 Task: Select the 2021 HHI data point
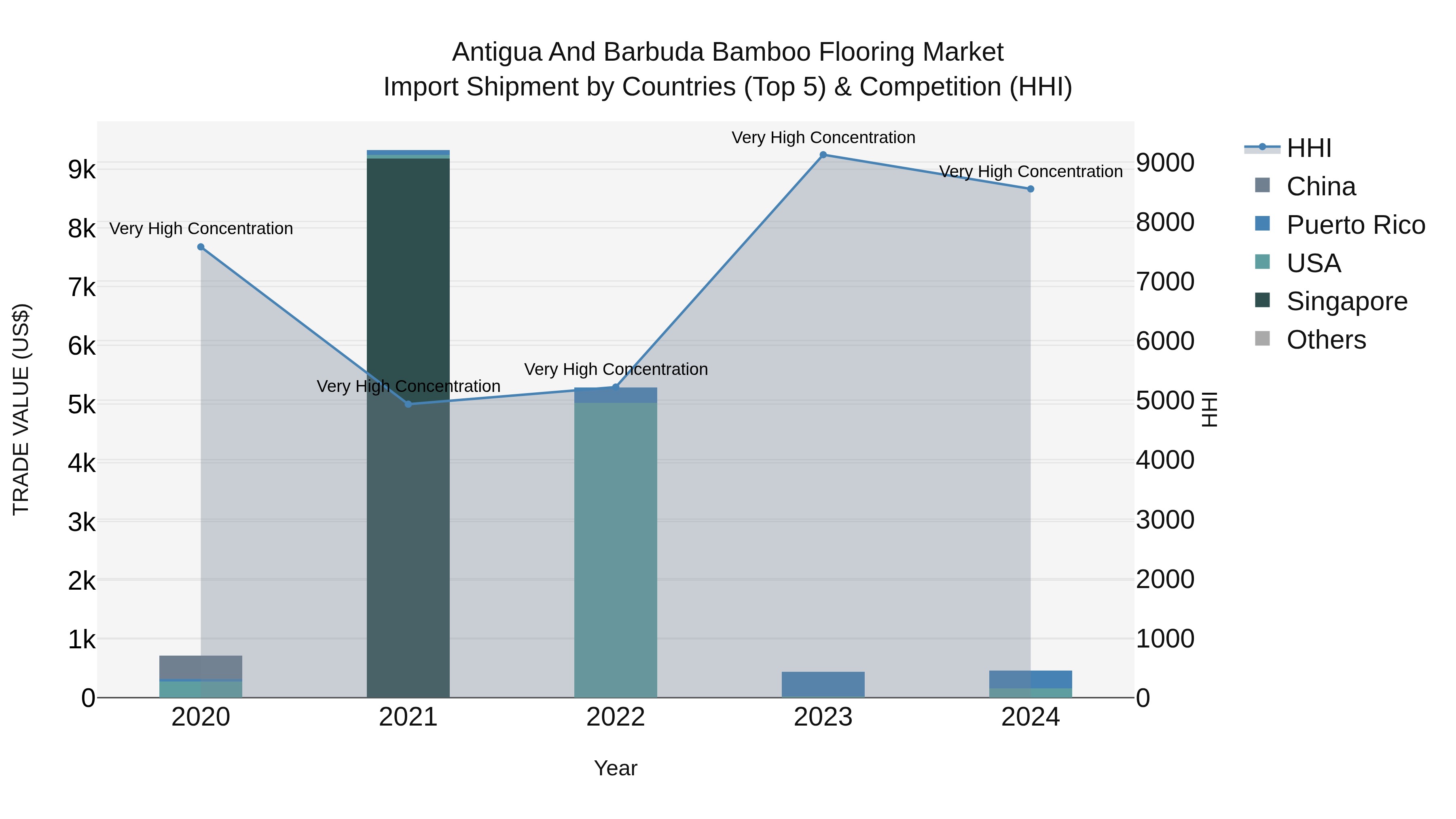click(408, 404)
